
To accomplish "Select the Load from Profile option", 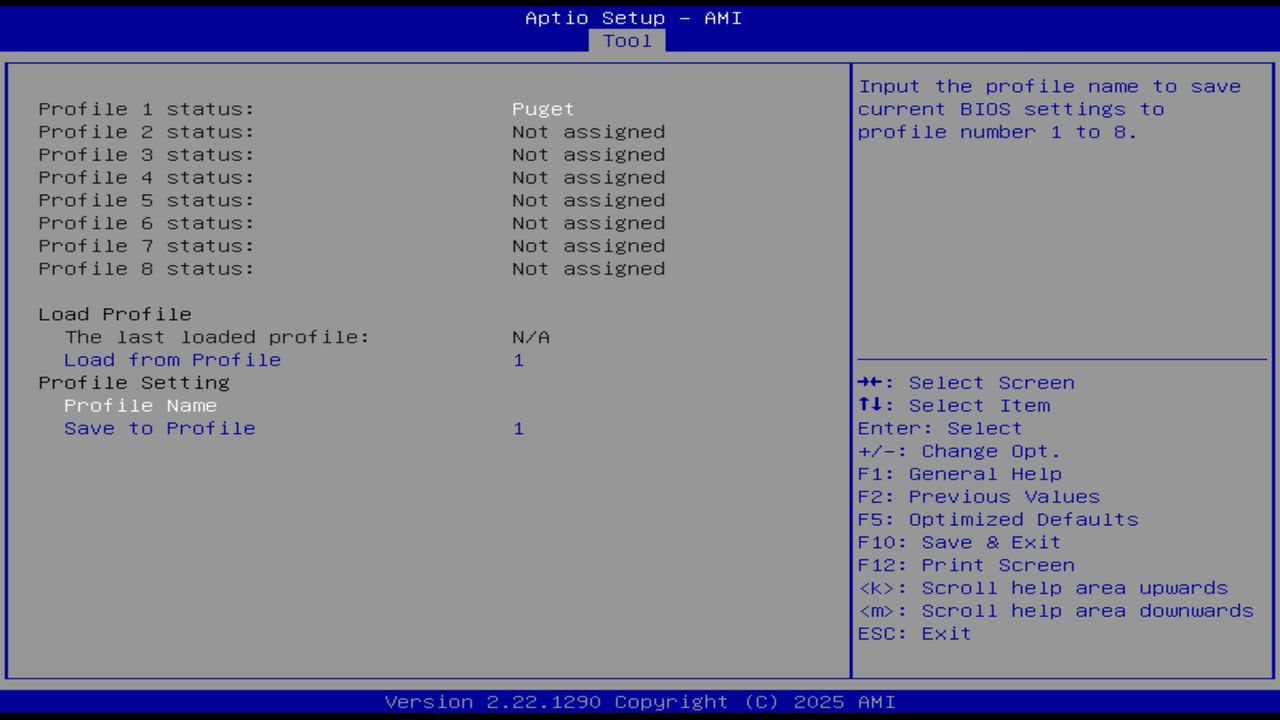I will (172, 359).
